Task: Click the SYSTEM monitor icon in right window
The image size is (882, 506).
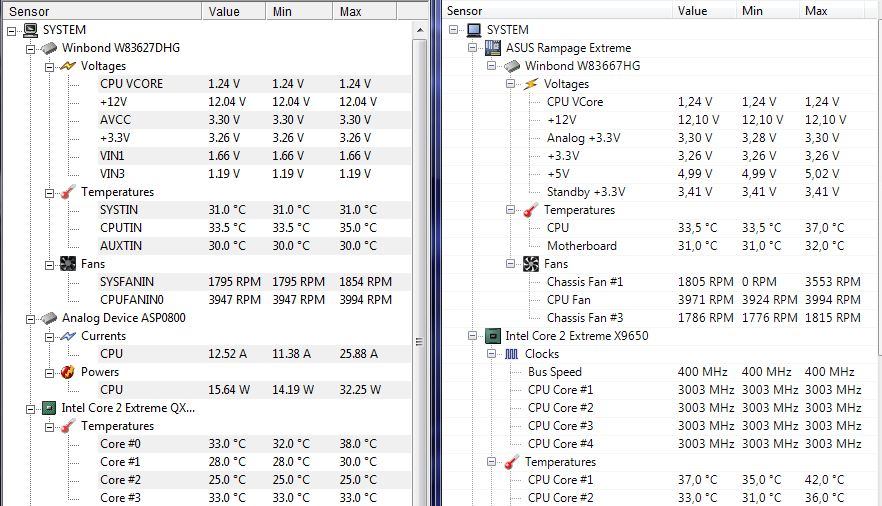Action: click(474, 30)
